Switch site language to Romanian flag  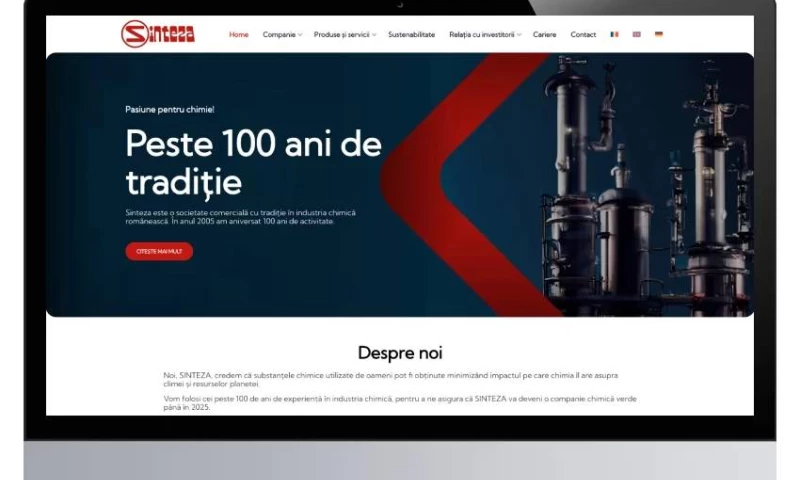point(614,35)
